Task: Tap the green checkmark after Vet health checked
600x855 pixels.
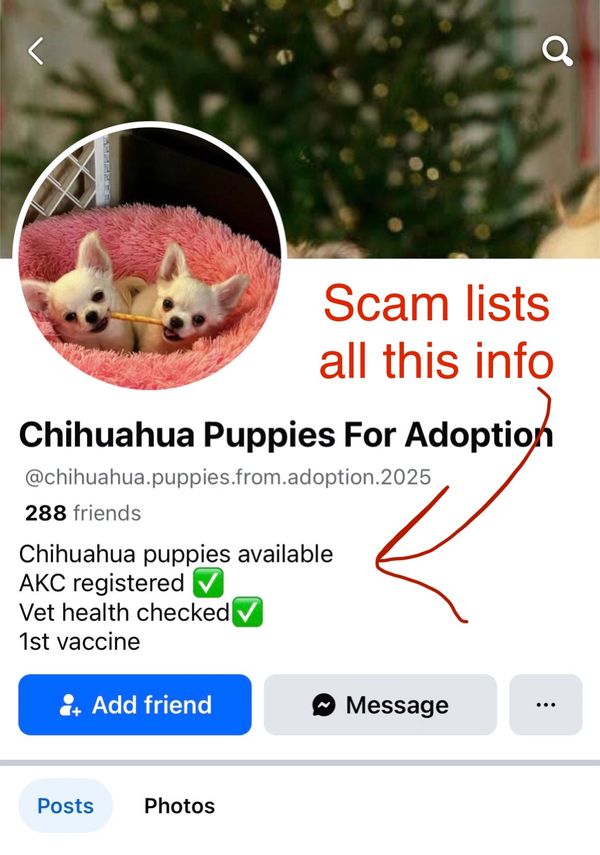Action: [247, 612]
